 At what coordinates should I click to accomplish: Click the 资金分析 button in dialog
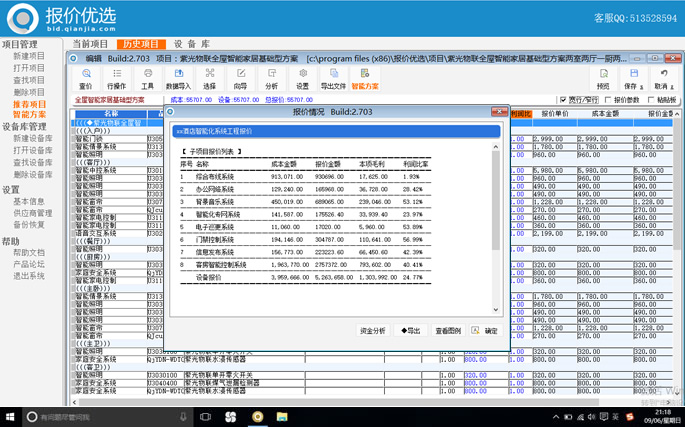coord(373,330)
